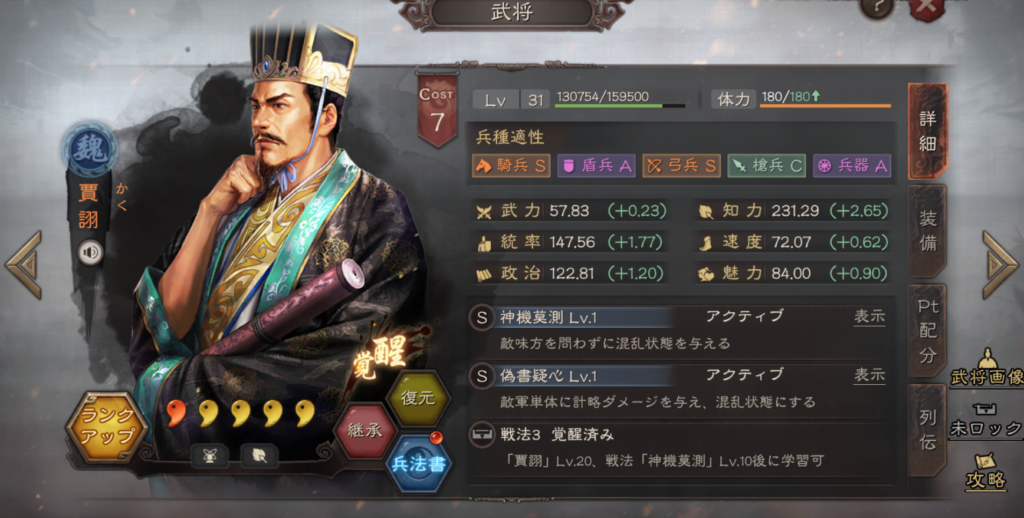
Task: Open the help question mark icon
Action: [x=876, y=8]
